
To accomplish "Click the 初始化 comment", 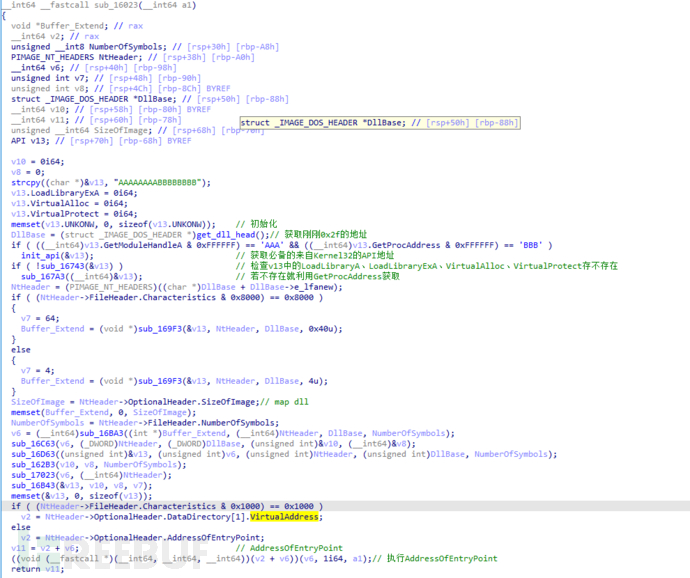I will [257, 224].
